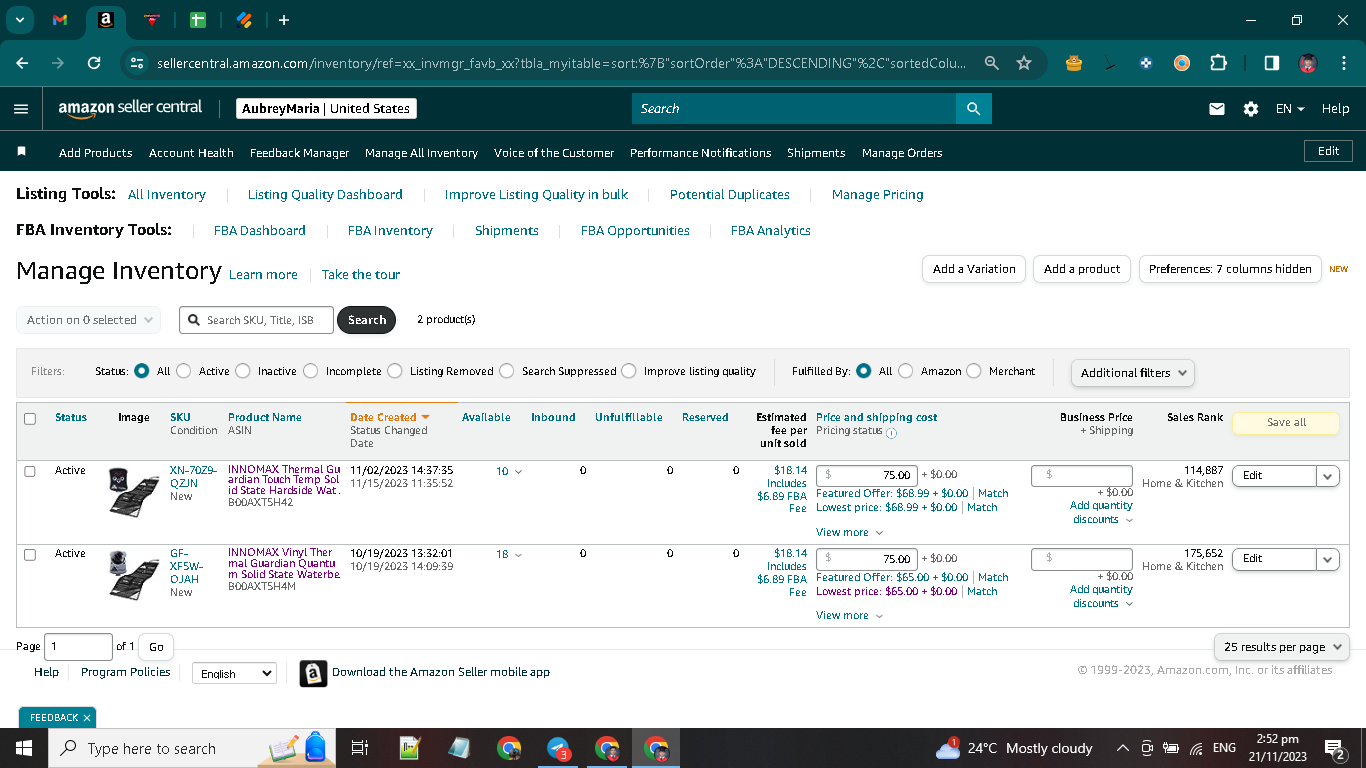1366x768 pixels.
Task: Click the Amazon Seller mobile app icon
Action: tap(313, 673)
